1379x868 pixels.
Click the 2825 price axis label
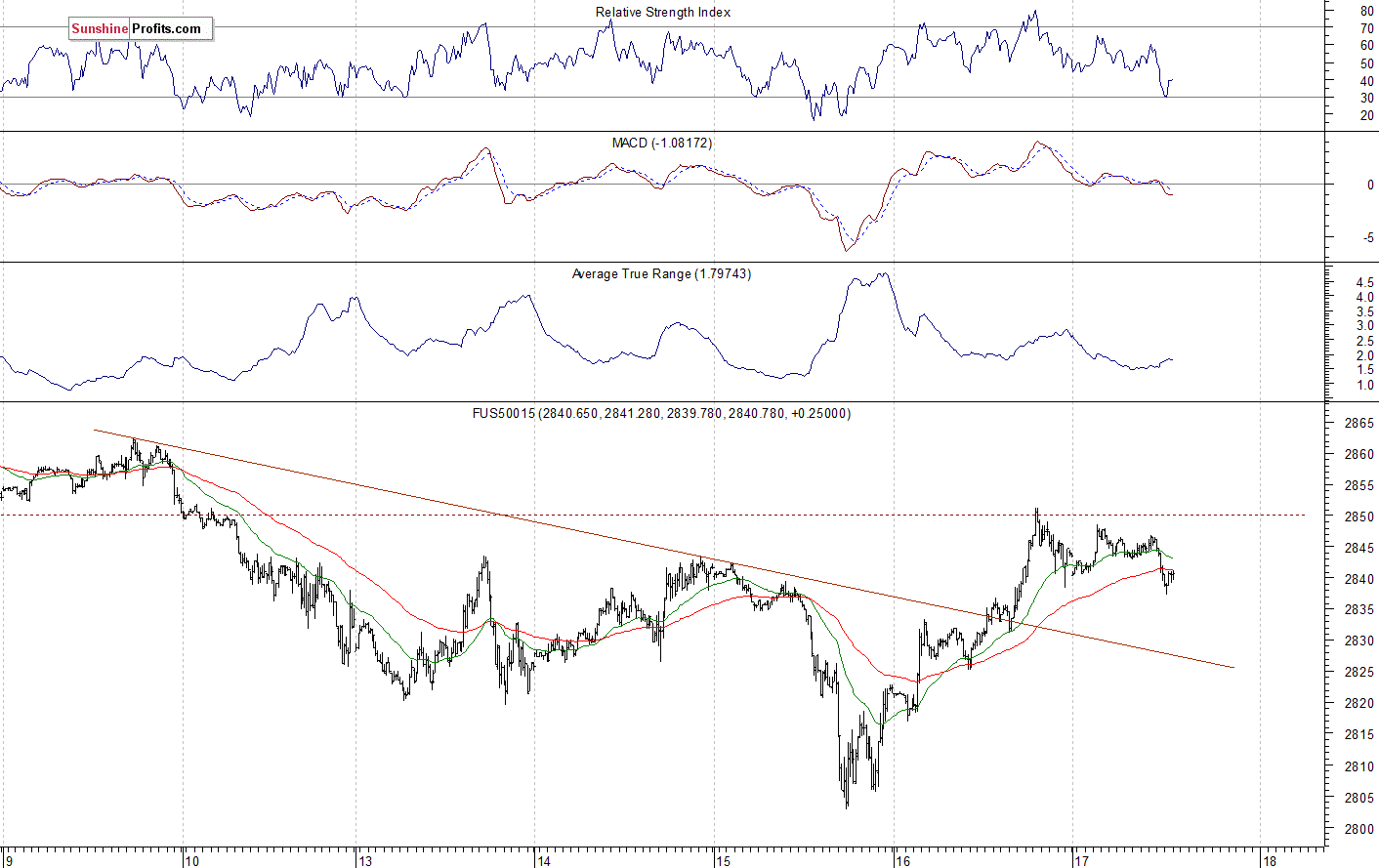pos(1361,673)
